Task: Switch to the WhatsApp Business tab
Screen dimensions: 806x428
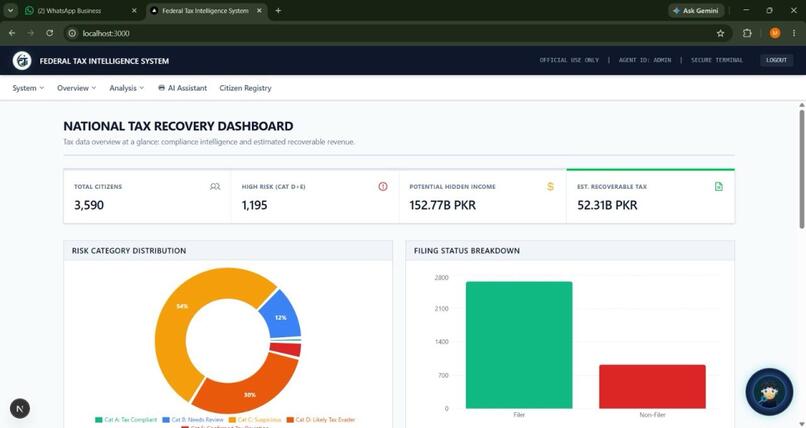Action: [75, 11]
